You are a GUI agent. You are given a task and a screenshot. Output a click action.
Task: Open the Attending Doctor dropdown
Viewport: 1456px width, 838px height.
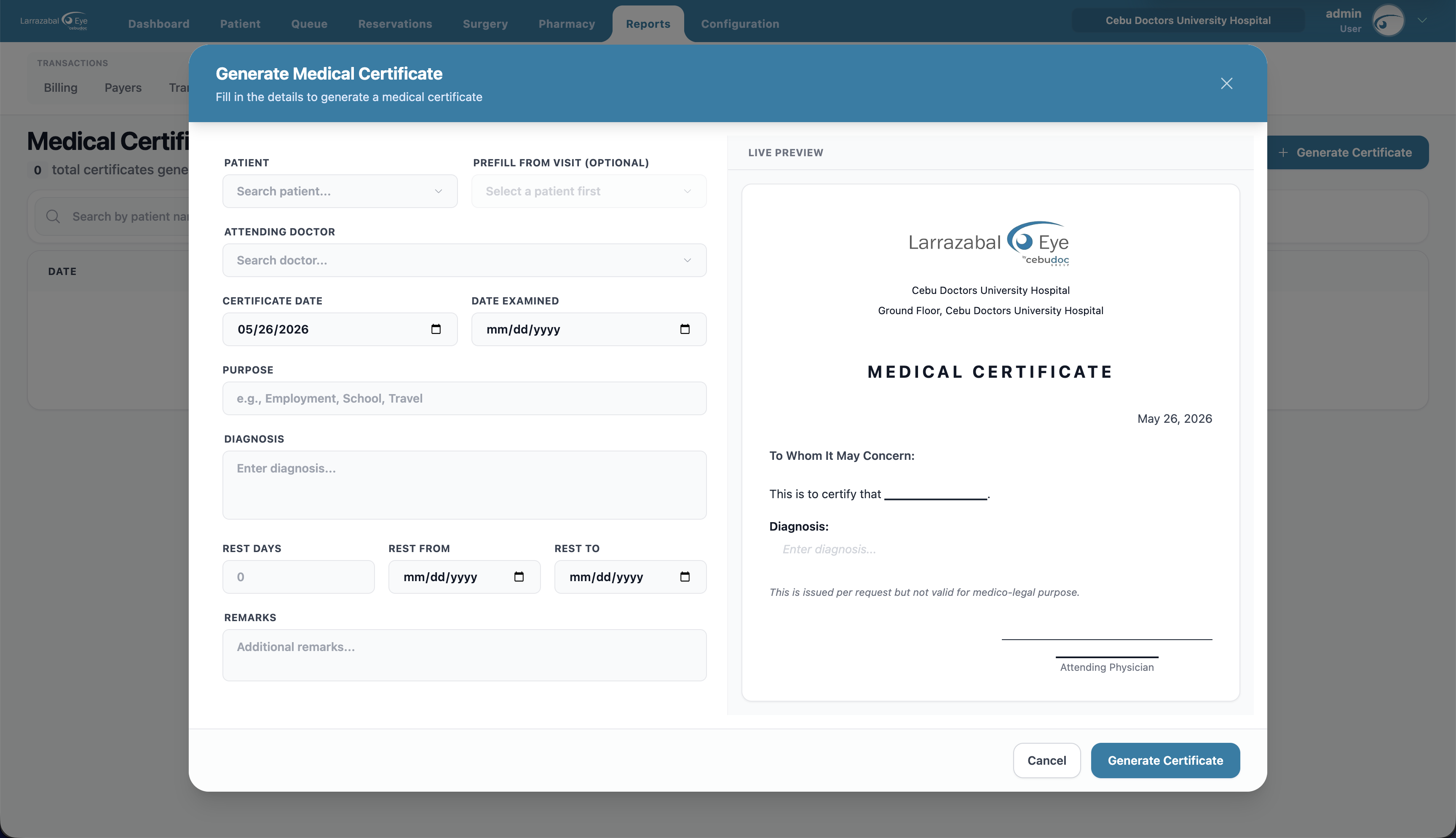click(464, 260)
